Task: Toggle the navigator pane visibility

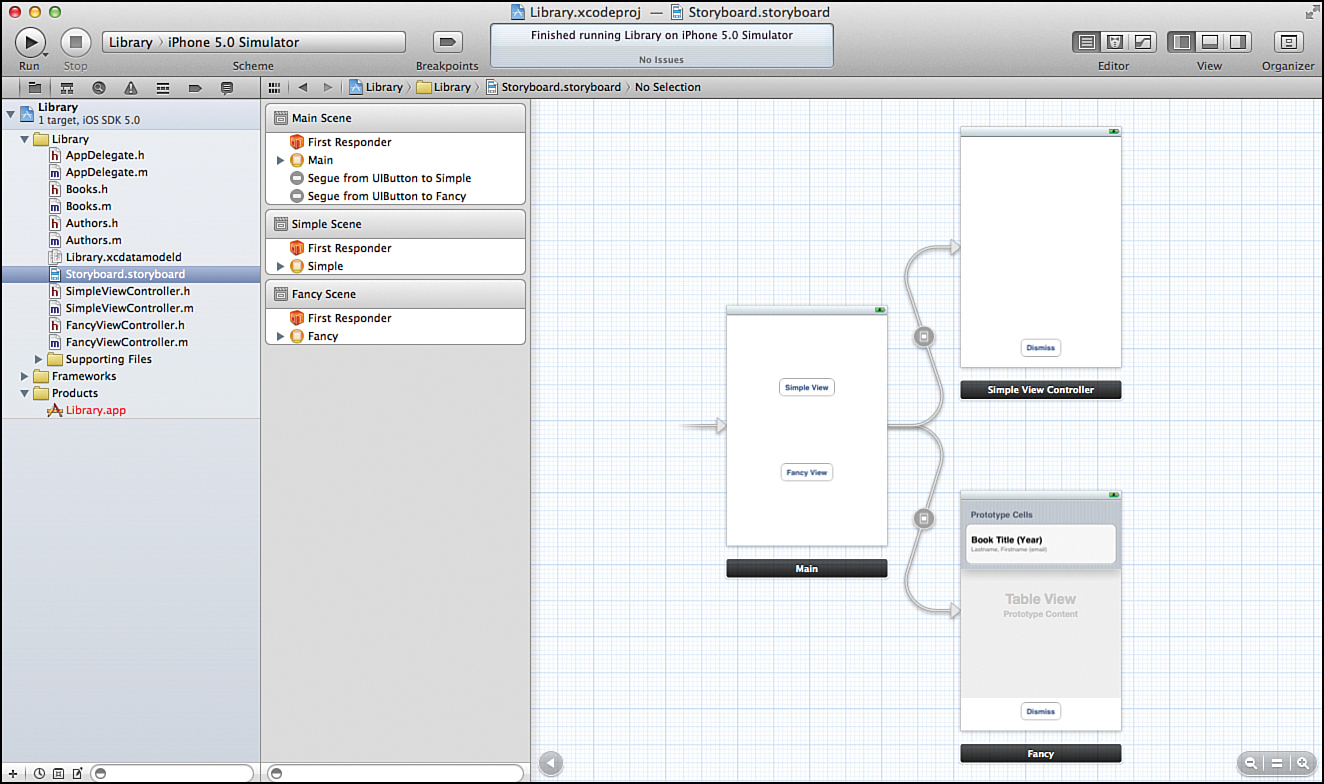Action: click(1181, 42)
